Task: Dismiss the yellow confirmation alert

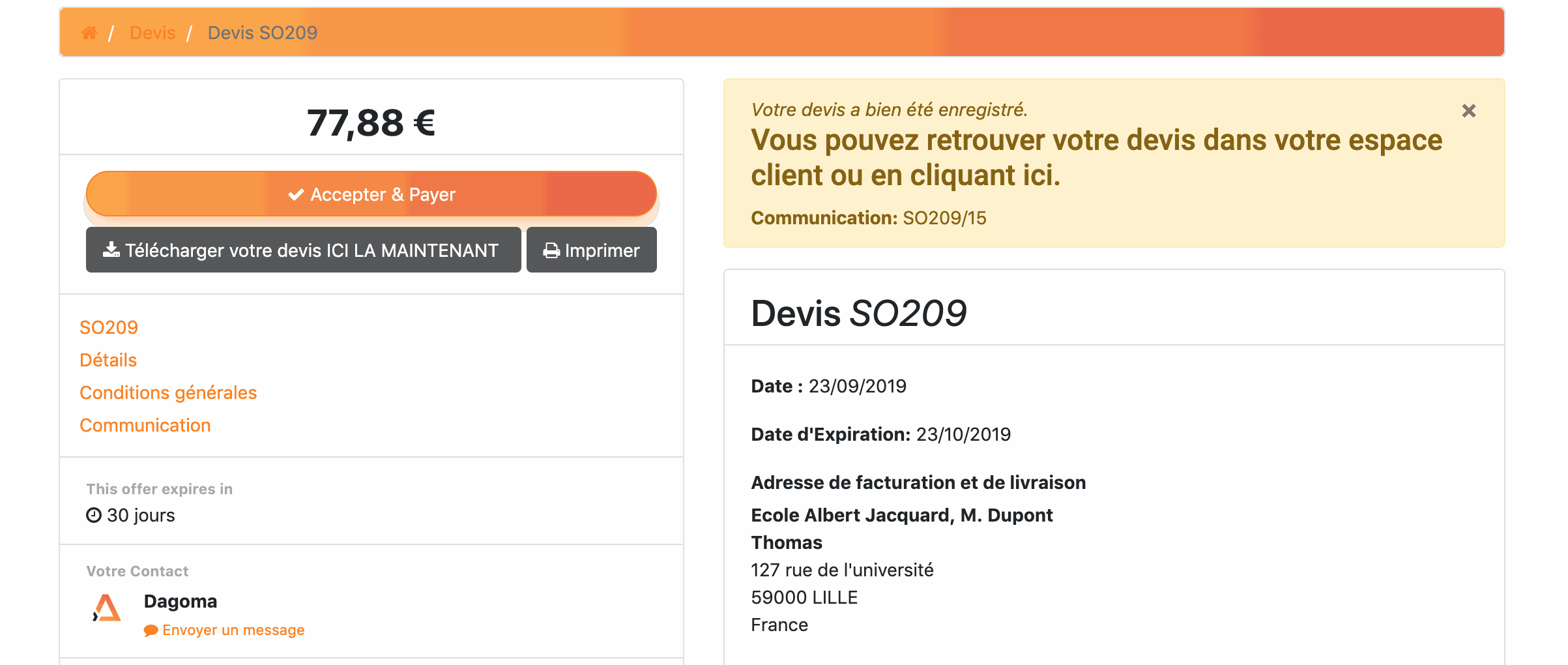Action: pos(1469,111)
